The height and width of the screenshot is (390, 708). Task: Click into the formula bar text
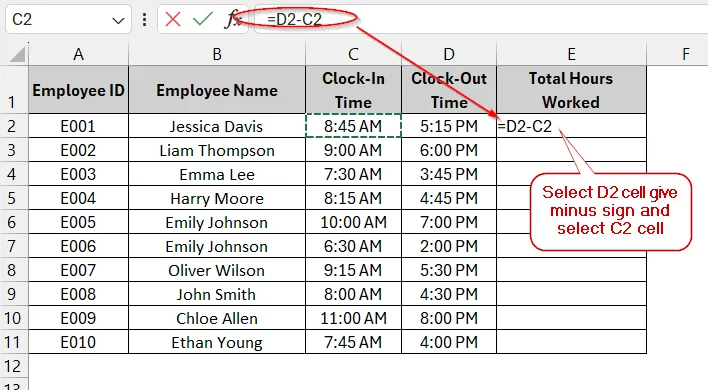coord(481,19)
